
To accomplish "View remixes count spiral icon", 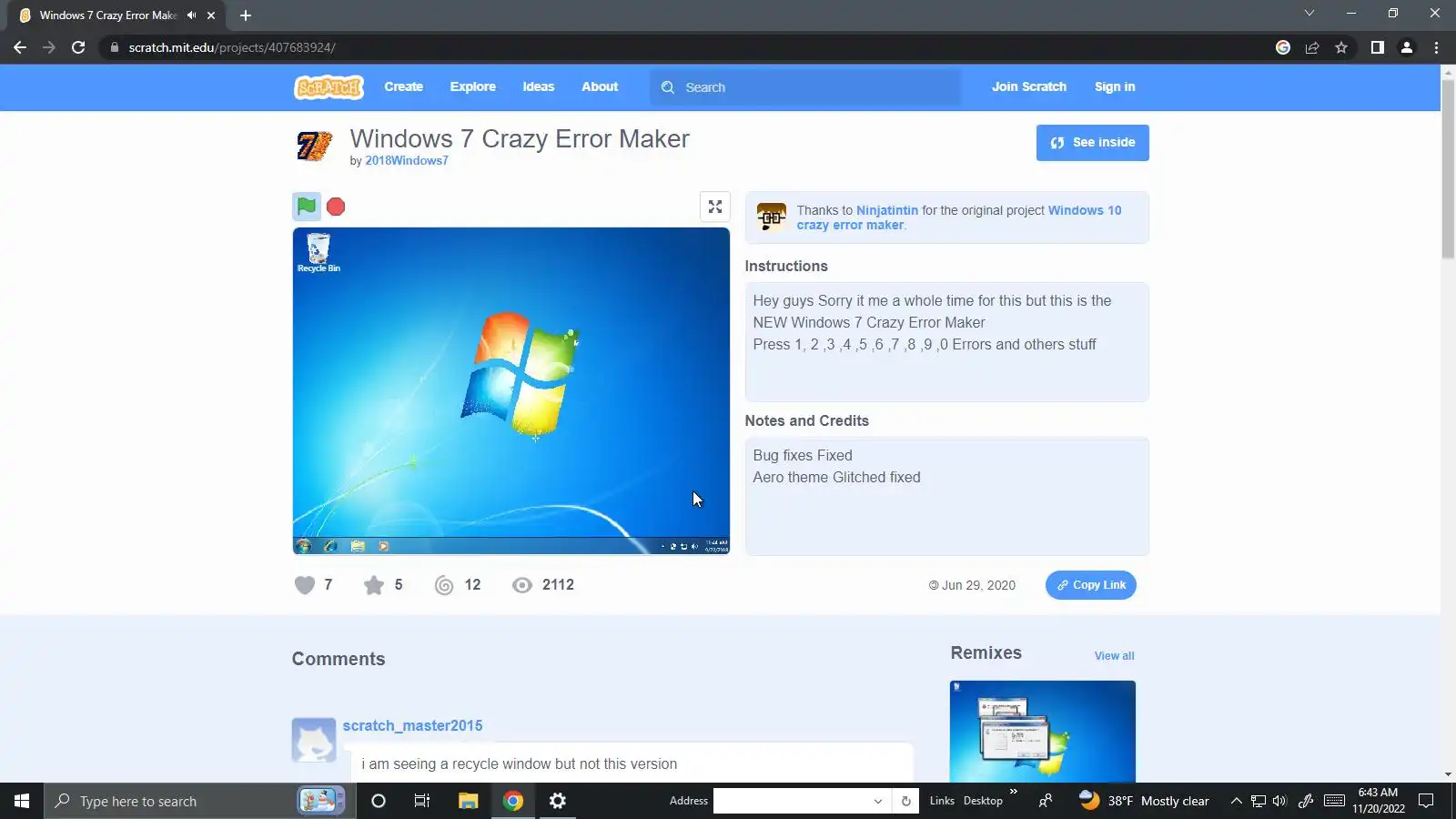I will click(x=444, y=585).
